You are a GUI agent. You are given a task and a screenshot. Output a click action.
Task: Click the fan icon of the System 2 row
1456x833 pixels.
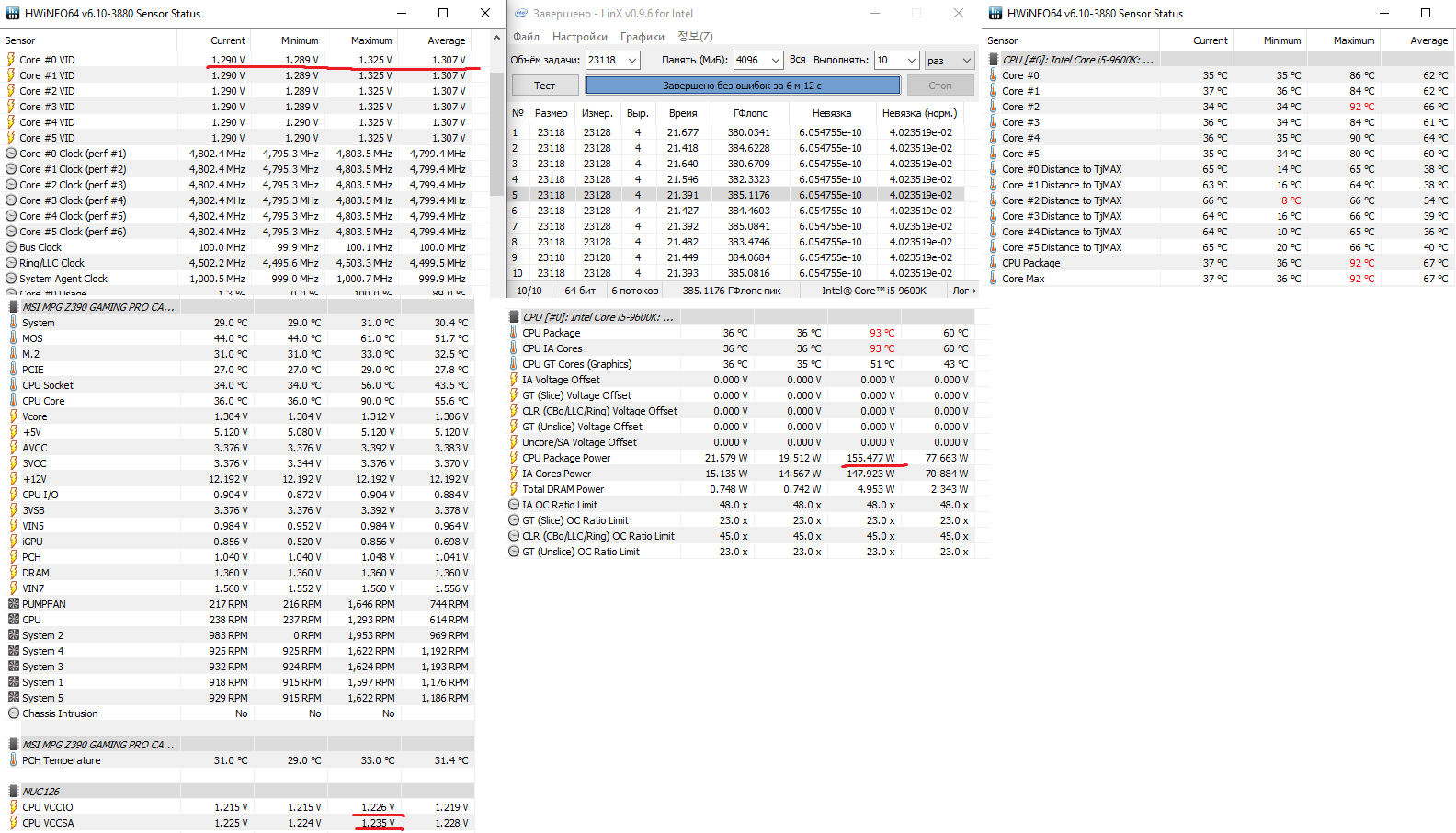13,635
